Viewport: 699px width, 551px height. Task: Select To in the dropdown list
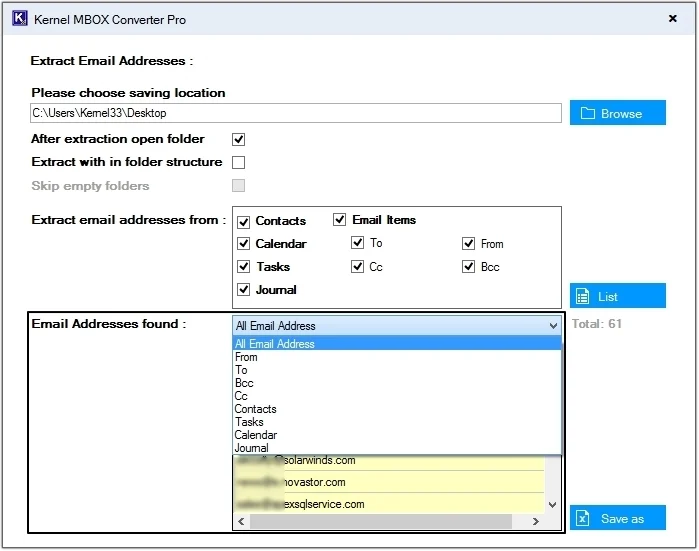point(397,370)
